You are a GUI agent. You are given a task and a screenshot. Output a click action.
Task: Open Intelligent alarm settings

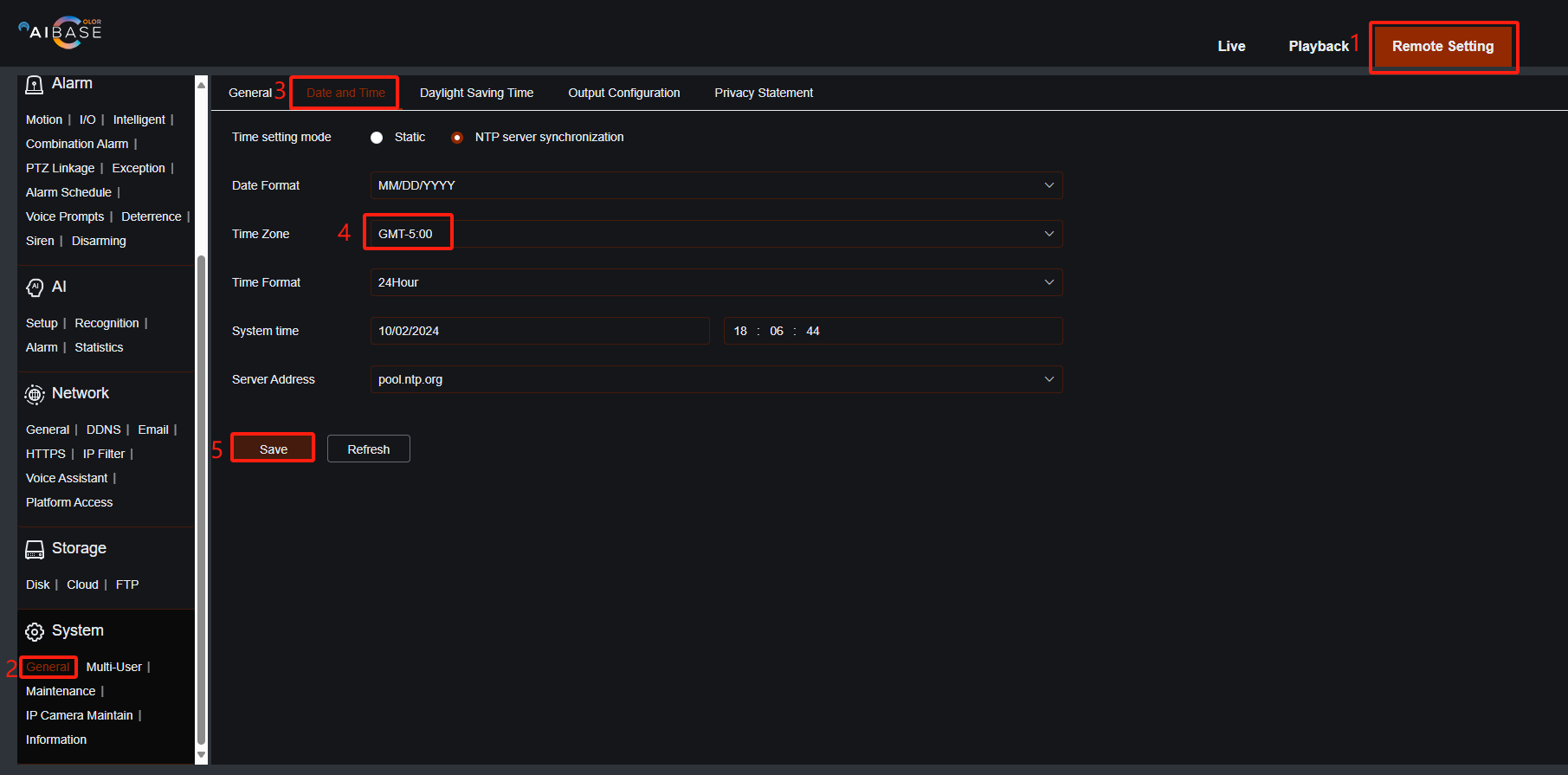(139, 119)
